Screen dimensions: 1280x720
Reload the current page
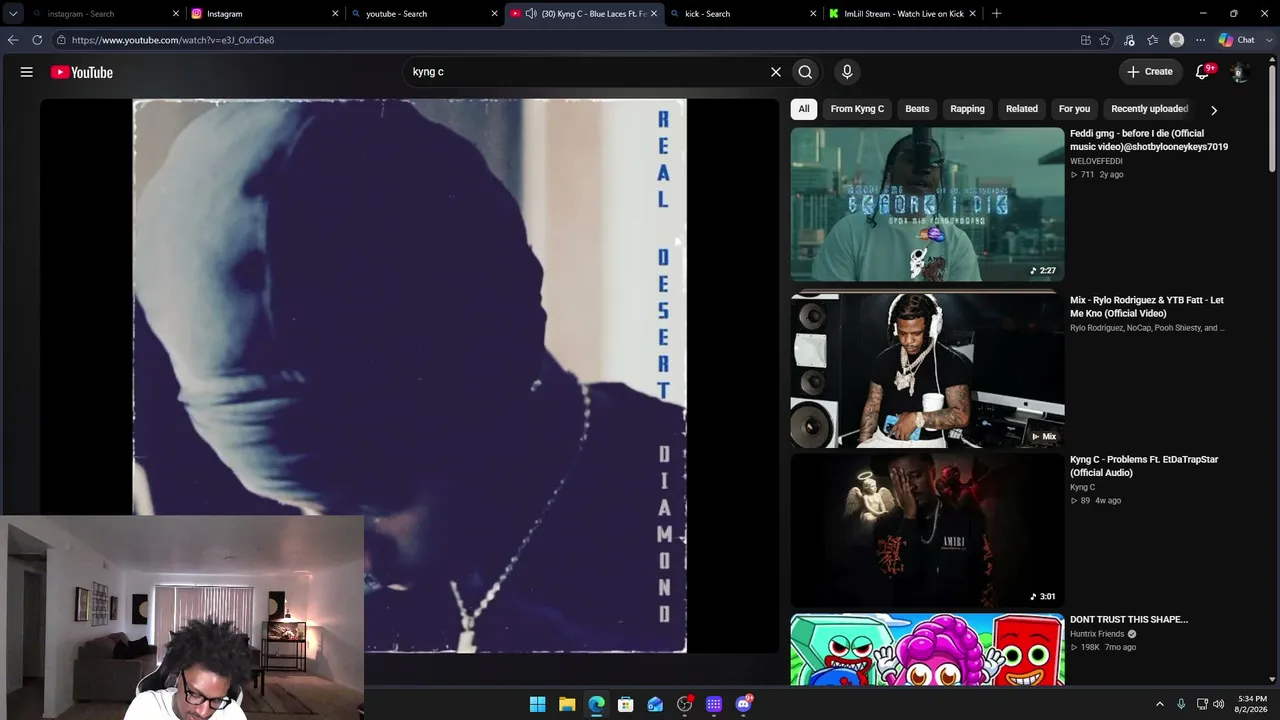pyautogui.click(x=37, y=40)
